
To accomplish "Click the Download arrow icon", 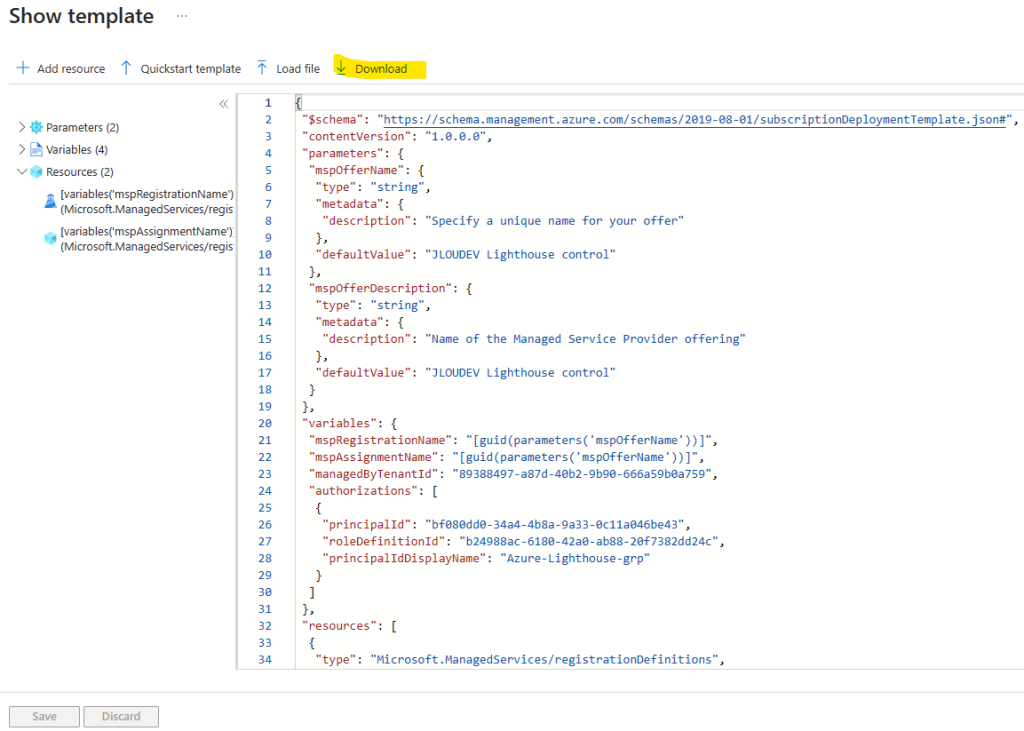I will (341, 67).
